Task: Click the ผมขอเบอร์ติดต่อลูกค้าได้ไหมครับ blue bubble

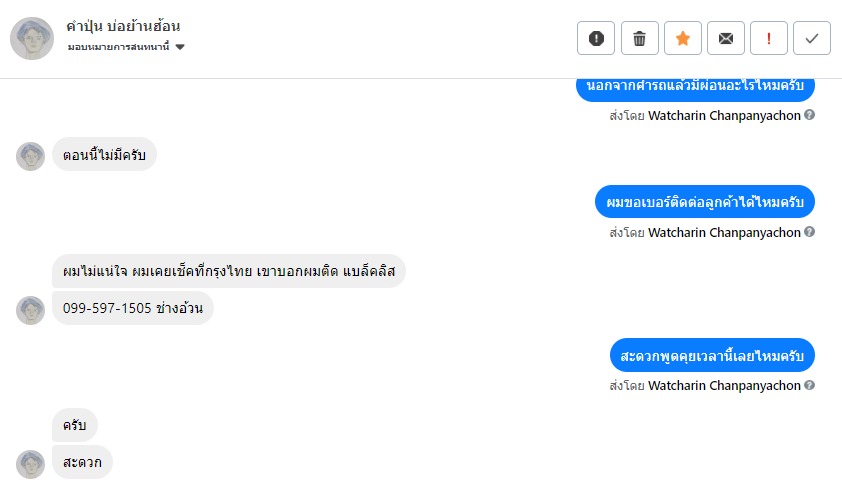Action: tap(704, 202)
